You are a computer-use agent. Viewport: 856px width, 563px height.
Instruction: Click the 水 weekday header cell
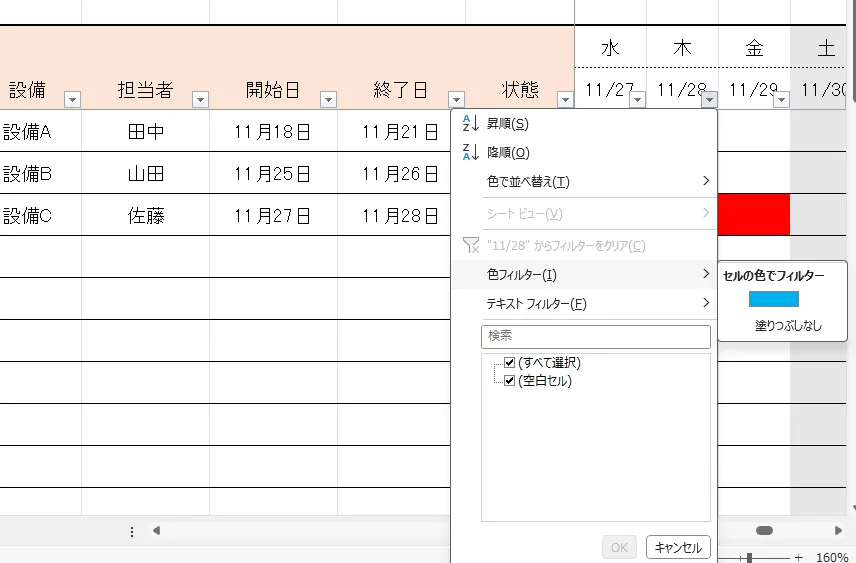(610, 48)
